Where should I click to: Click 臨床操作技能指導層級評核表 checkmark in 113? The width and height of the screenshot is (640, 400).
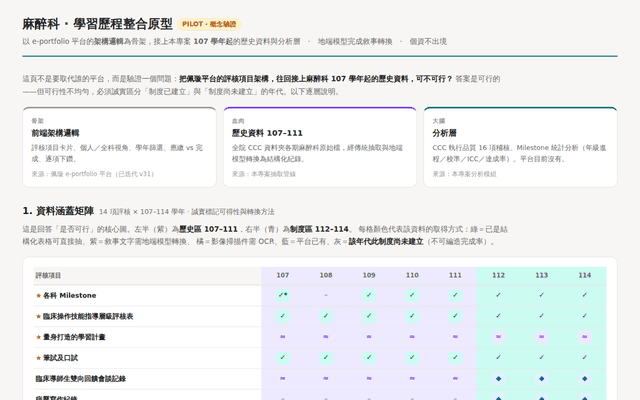tap(542, 316)
